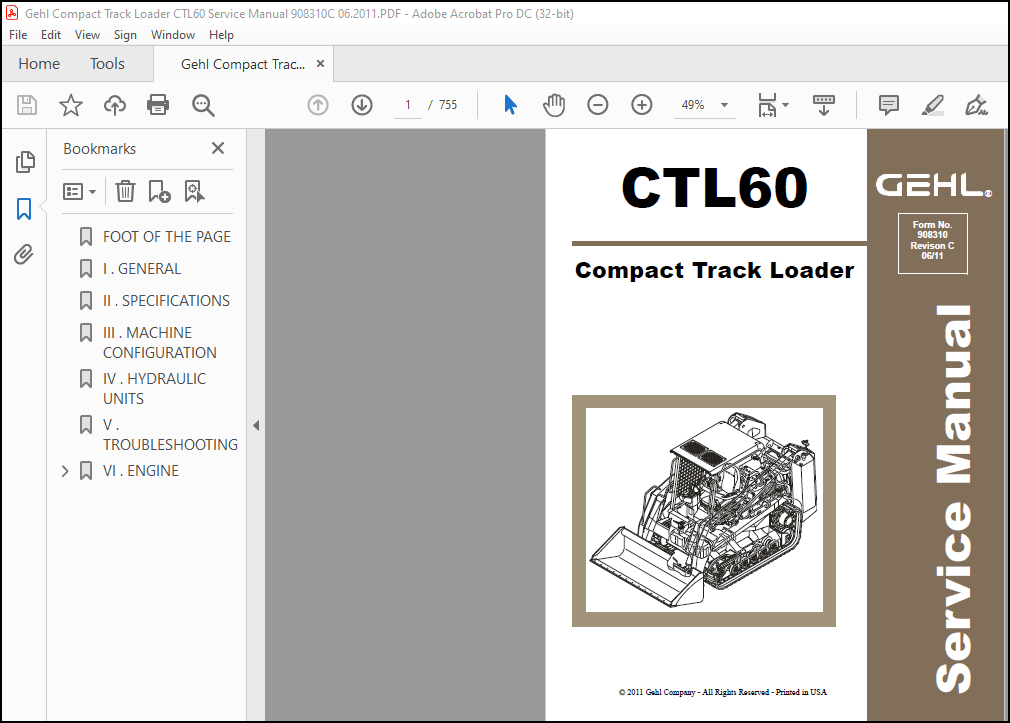Image resolution: width=1010 pixels, height=723 pixels.
Task: Activate the Hand pan tool
Action: 554,105
